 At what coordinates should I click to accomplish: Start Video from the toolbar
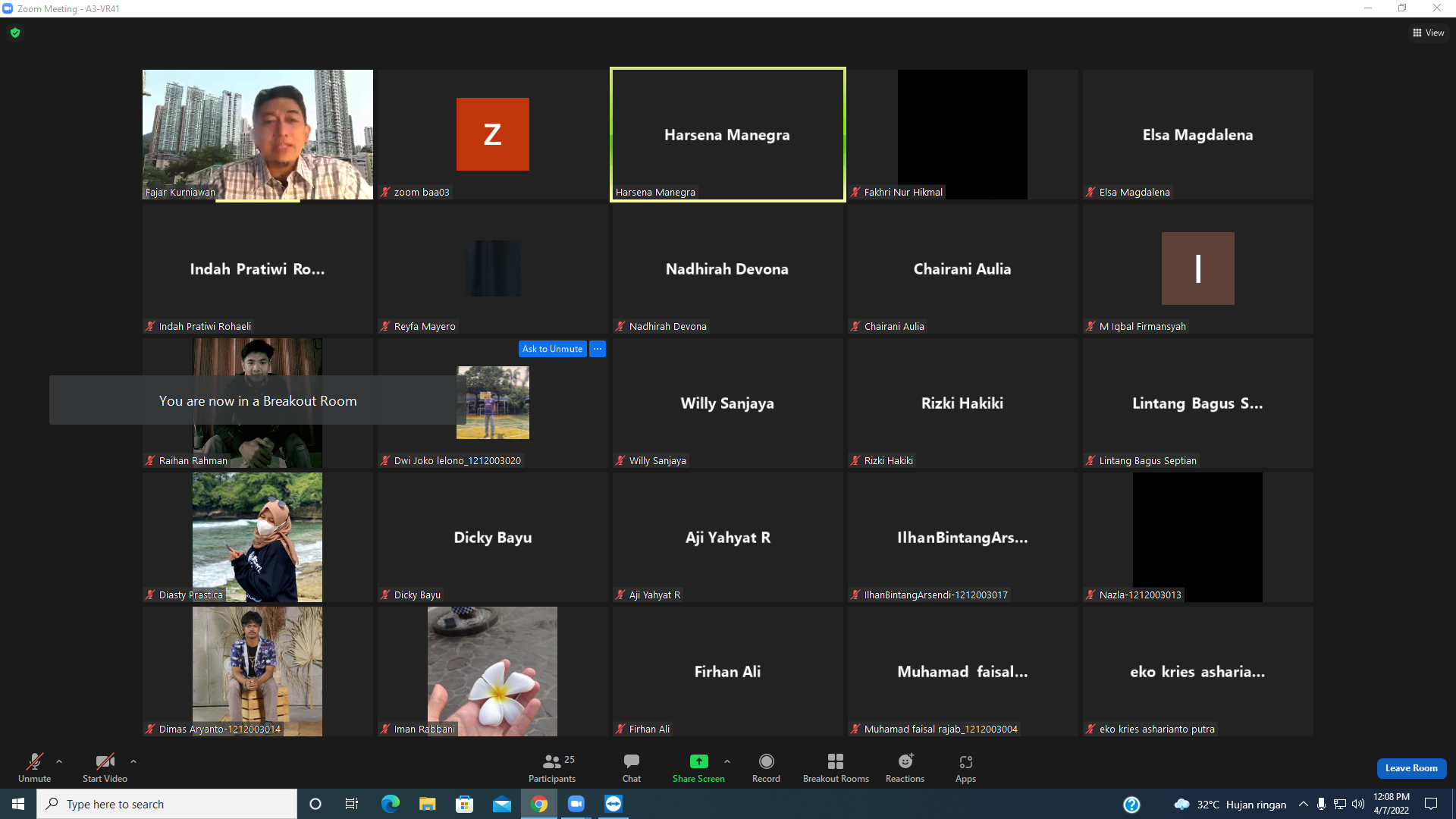point(105,767)
